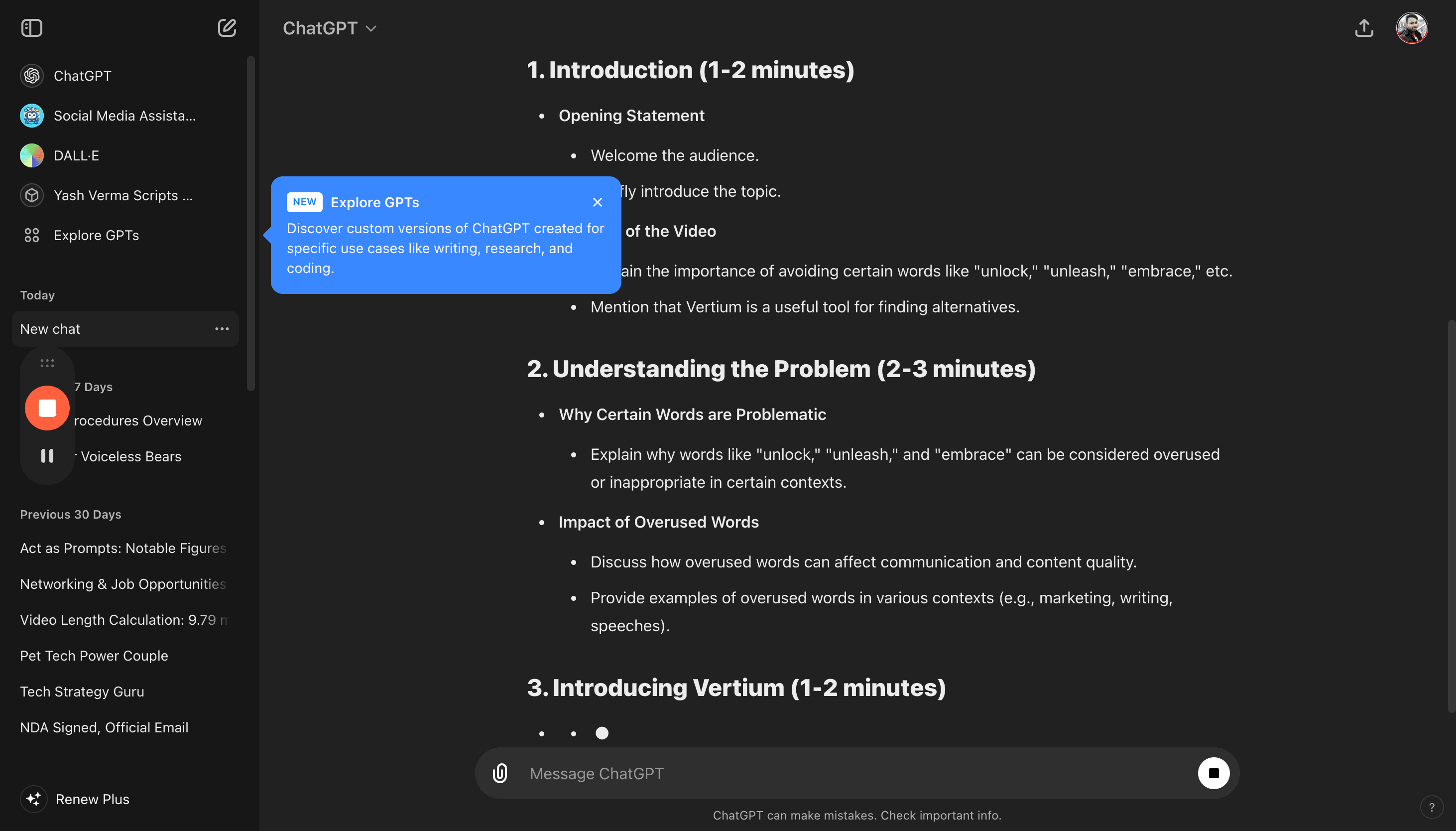Grab the recording widget drag handle
This screenshot has width=1456, height=831.
coord(47,363)
